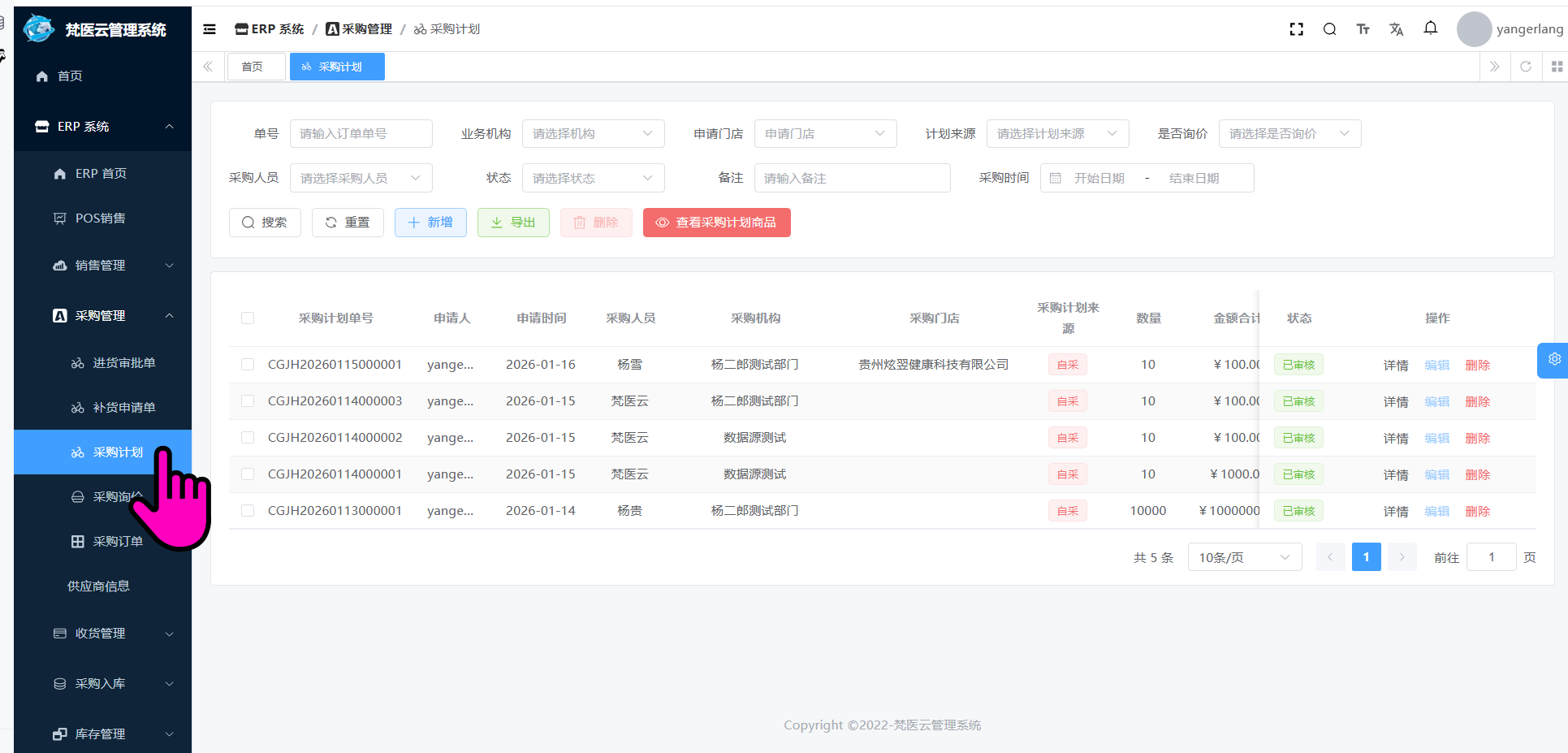Expand the 10条/页 page size dropdown
Viewport: 1568px width, 753px height.
tap(1244, 557)
